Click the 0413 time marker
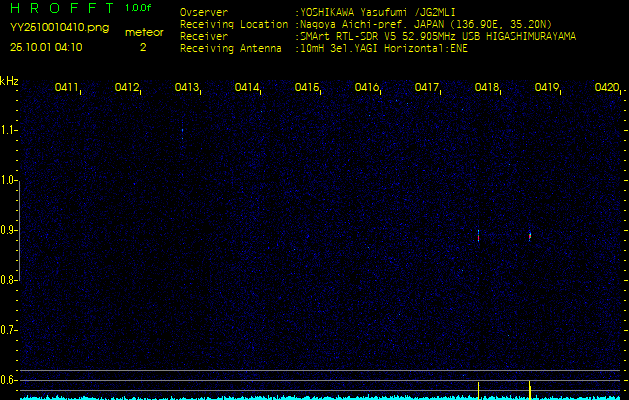Image resolution: width=629 pixels, height=400 pixels. point(187,87)
